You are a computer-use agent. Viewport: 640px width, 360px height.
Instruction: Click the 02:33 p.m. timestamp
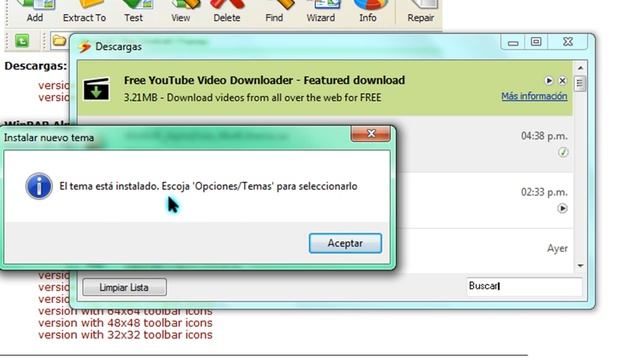tap(544, 192)
